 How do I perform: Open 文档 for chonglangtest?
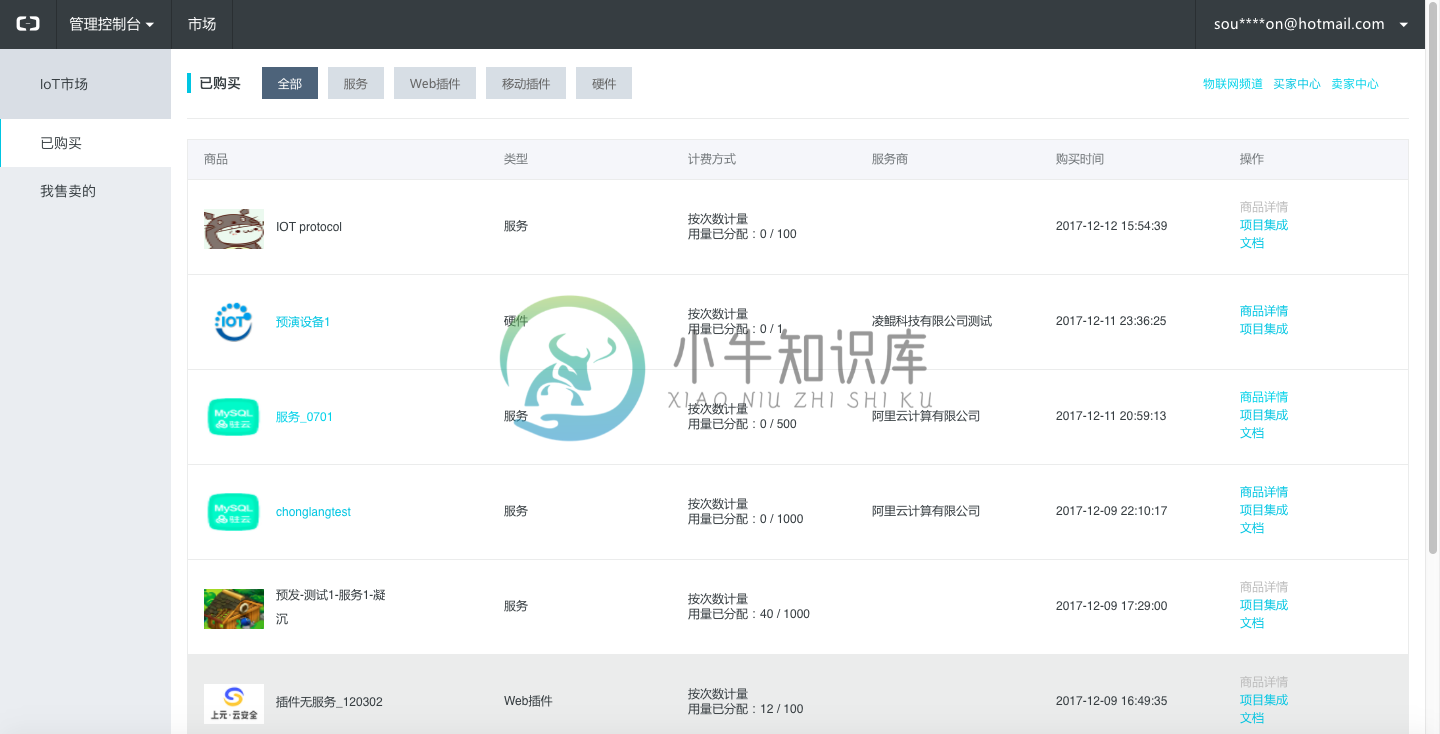pos(1252,528)
